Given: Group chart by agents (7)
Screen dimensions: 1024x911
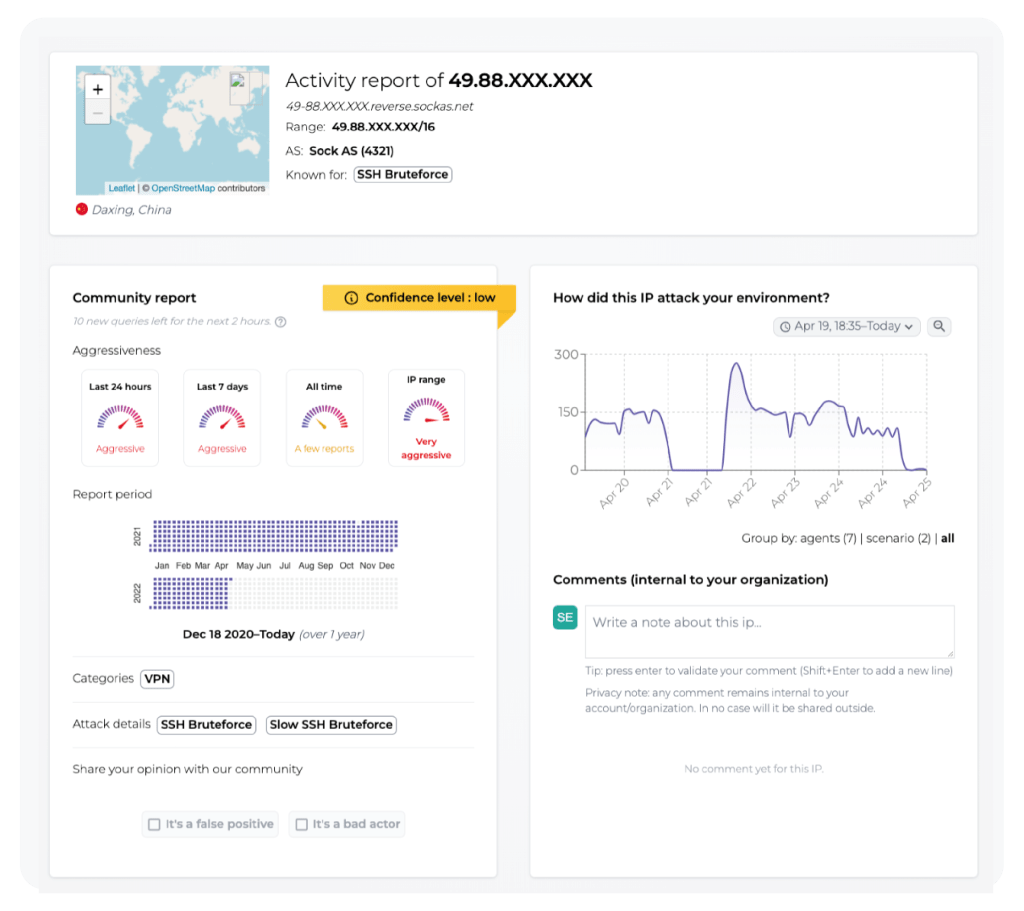Looking at the screenshot, I should (828, 539).
